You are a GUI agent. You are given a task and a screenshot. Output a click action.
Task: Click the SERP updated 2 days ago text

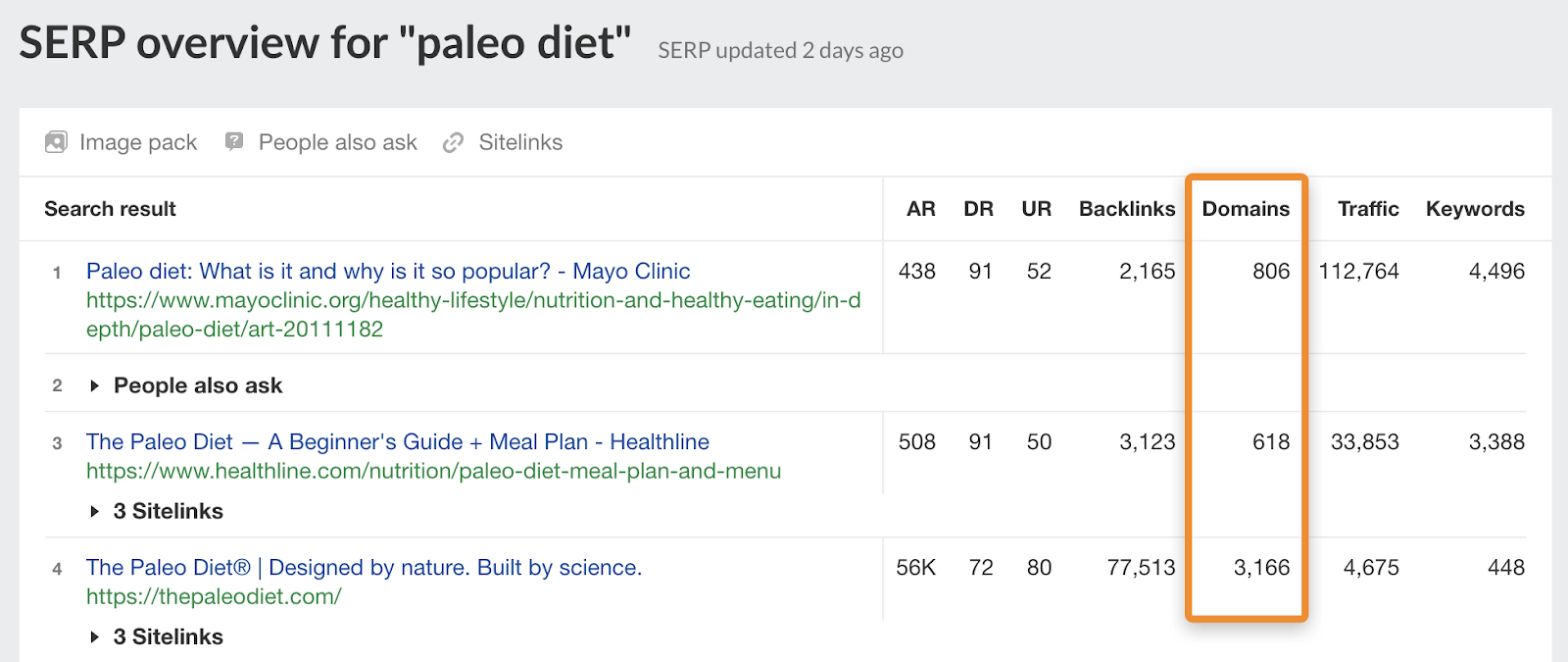coord(780,50)
